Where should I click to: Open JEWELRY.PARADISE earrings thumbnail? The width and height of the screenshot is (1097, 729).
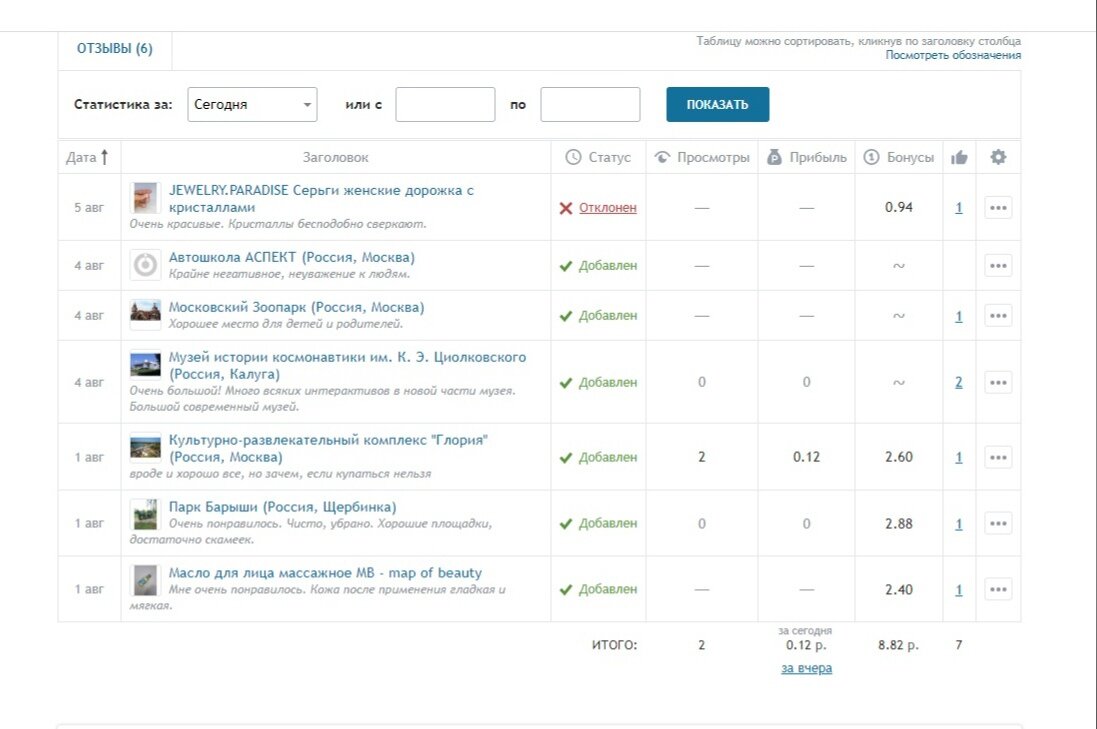coord(146,198)
